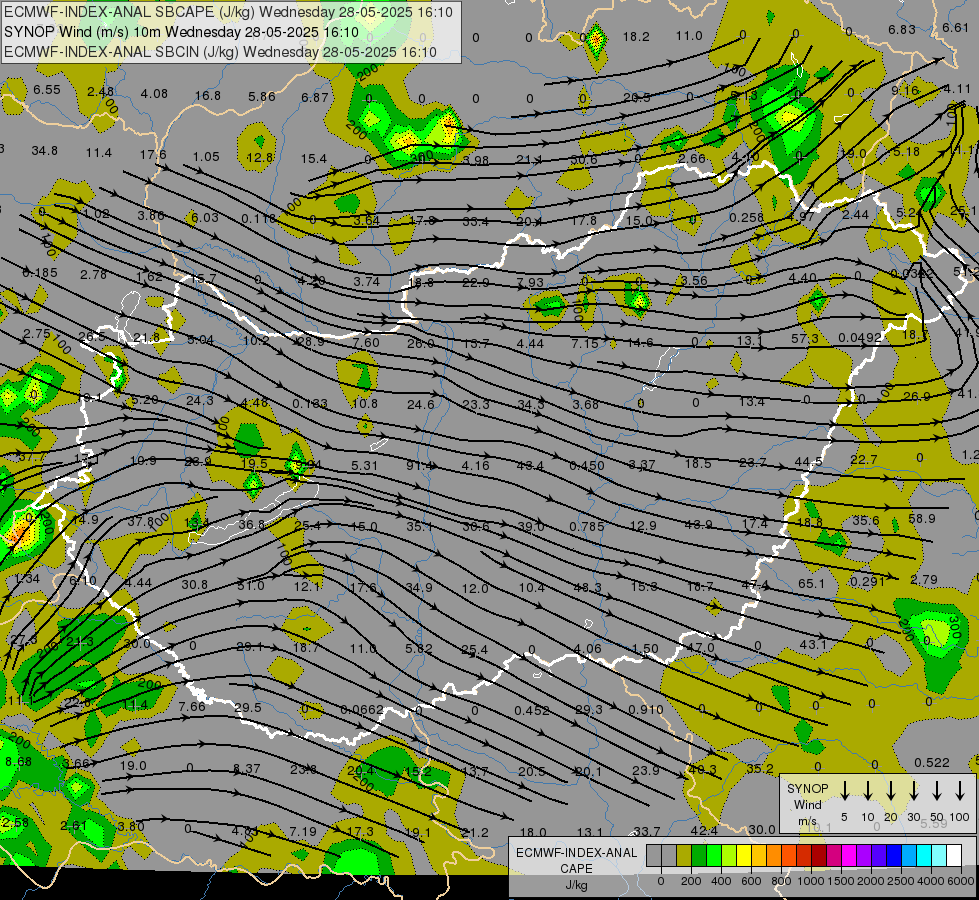Click the map value 0.785

pos(586,527)
